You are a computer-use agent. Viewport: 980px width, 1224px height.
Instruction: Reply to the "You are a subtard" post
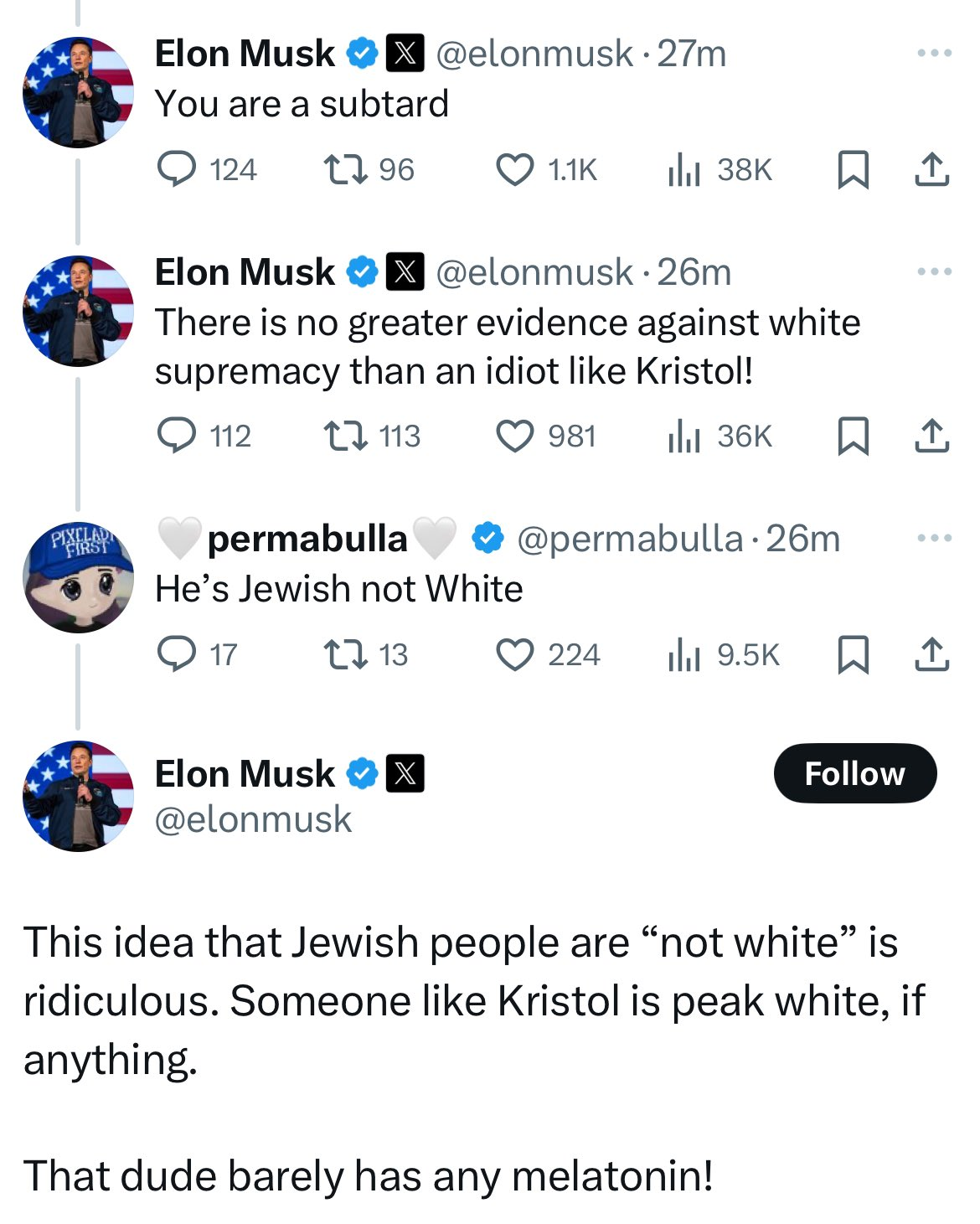point(178,169)
